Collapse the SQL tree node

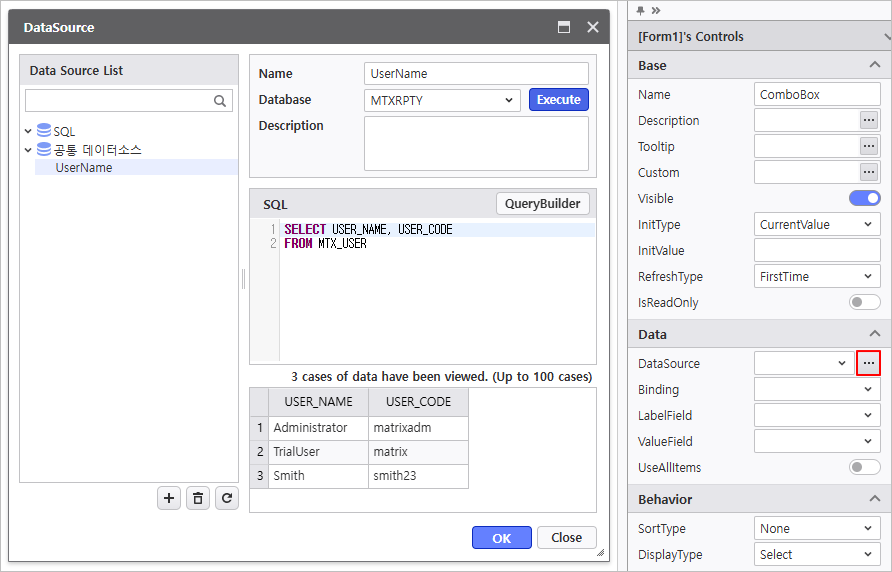[28, 131]
